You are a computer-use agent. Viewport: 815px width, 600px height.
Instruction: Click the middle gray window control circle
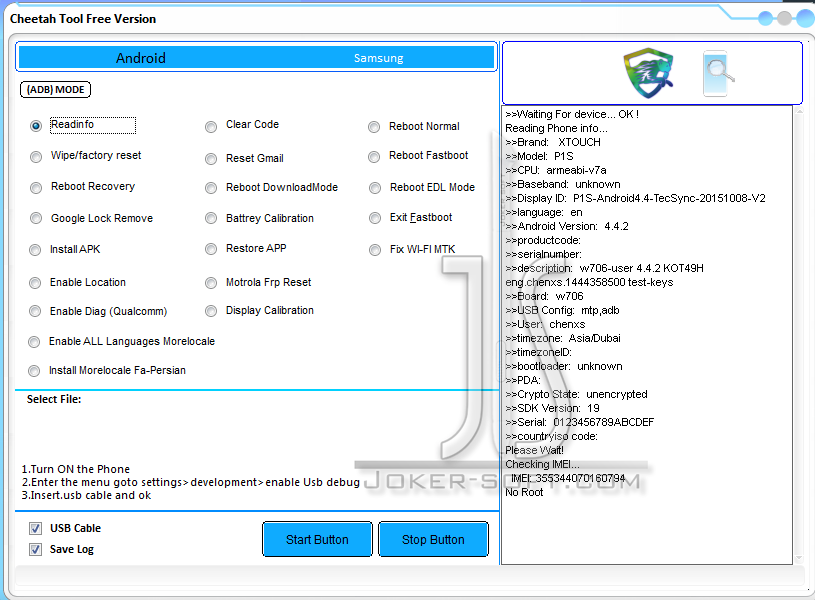[x=785, y=18]
